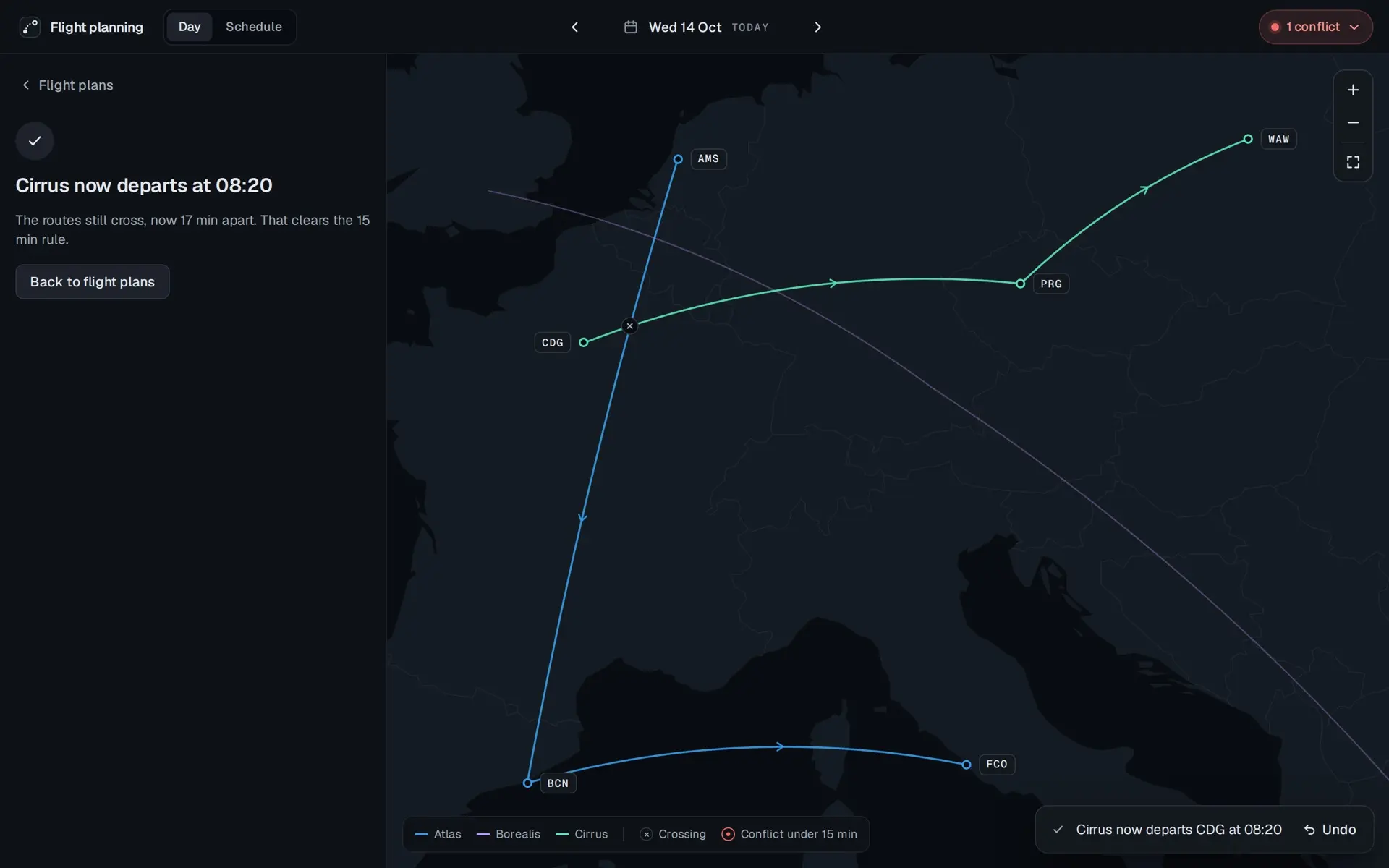
Task: Select the WAW airport node
Action: 1248,139
